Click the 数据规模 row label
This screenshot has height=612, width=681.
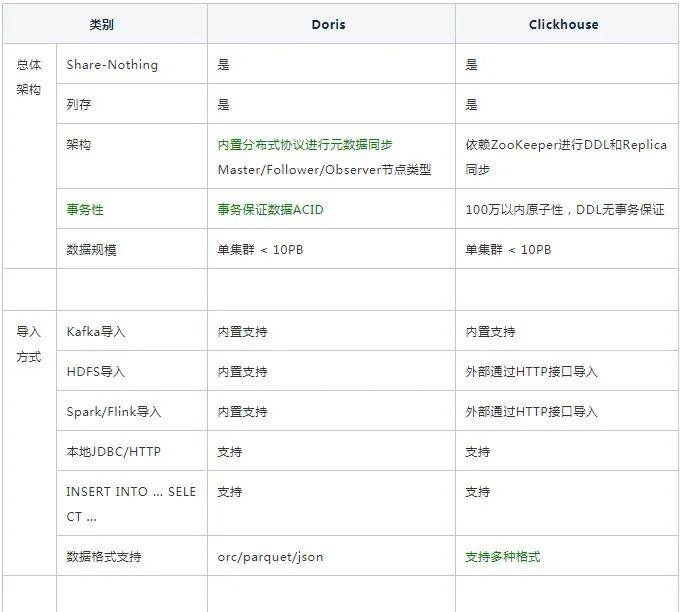click(91, 250)
